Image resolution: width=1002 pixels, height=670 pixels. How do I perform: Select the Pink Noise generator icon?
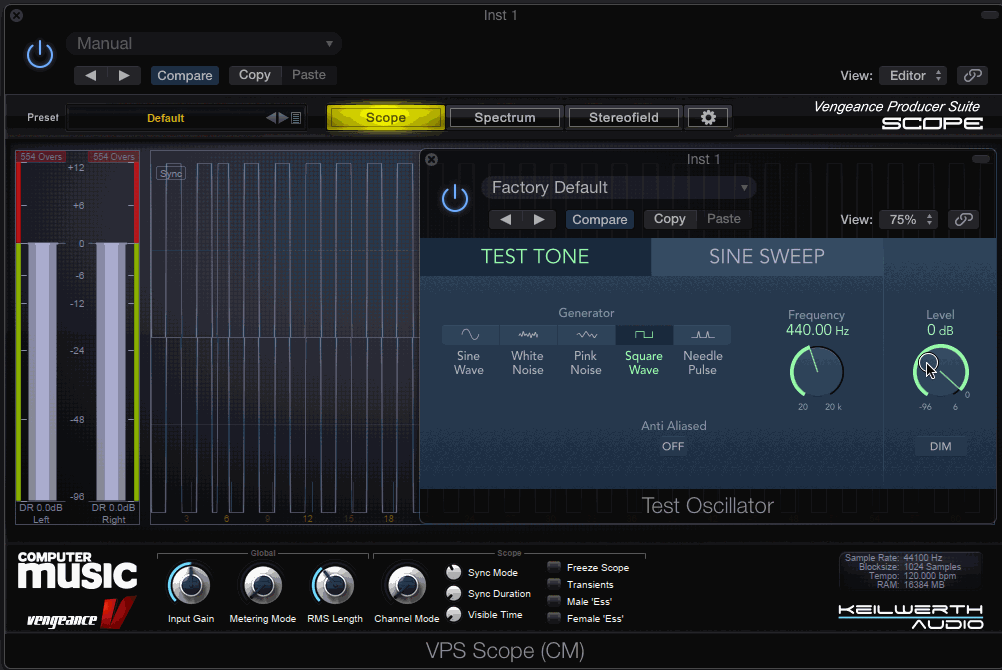pos(586,334)
